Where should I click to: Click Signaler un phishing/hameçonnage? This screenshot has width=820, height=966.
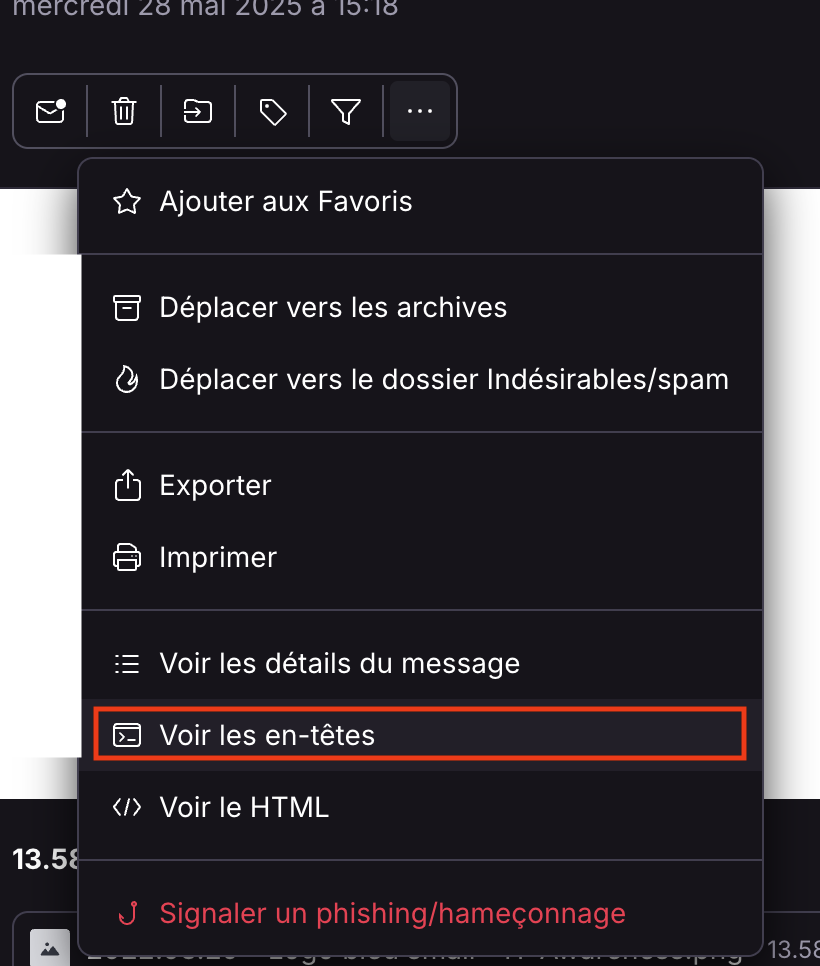[x=392, y=913]
